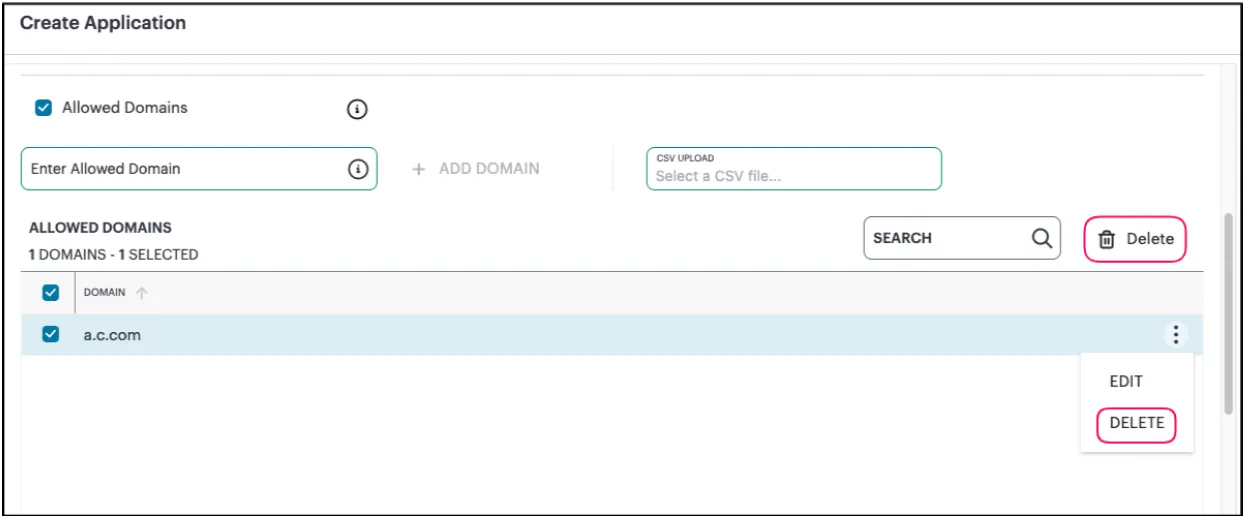Uncheck the Allowed Domains checkbox
This screenshot has height=519, width=1245.
point(43,107)
